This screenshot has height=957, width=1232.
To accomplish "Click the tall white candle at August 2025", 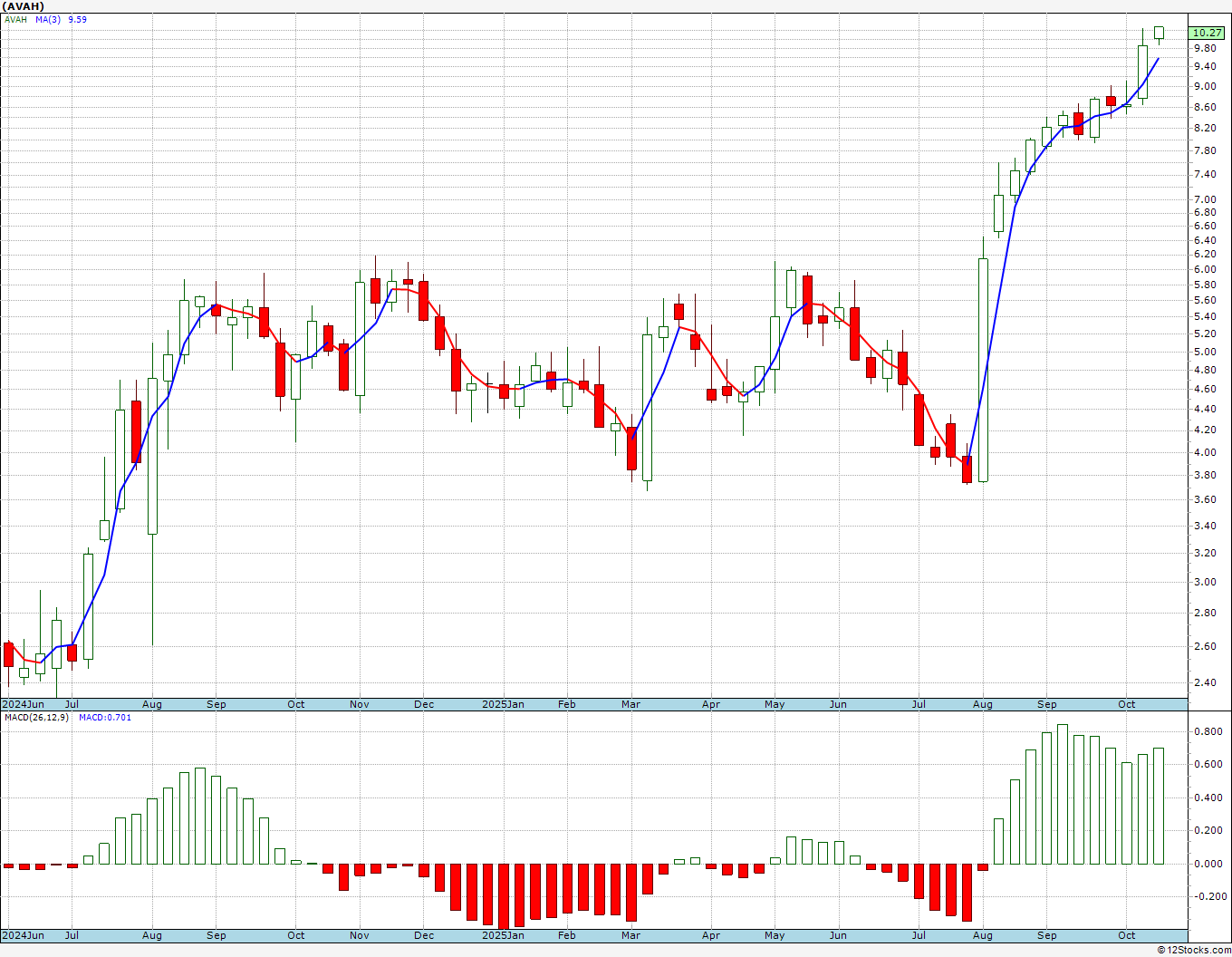I will (x=983, y=370).
